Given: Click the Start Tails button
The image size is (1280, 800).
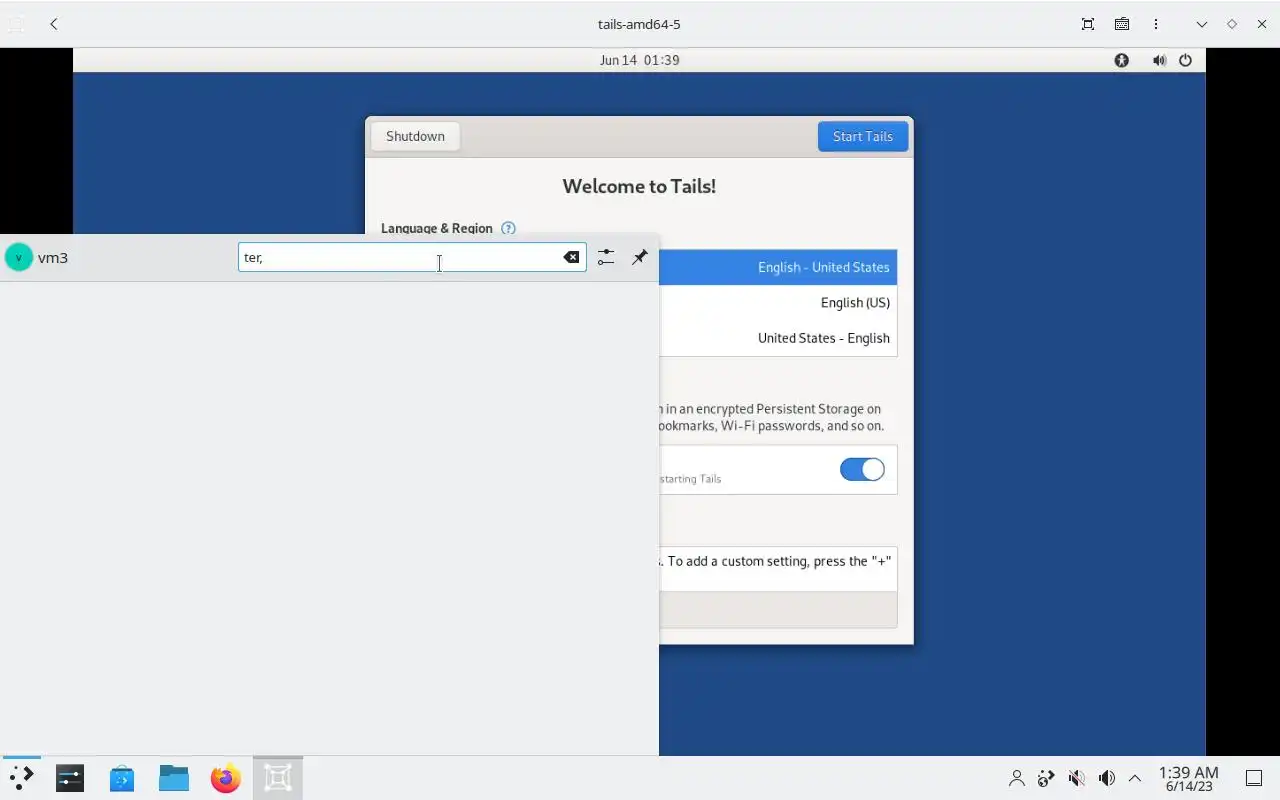Looking at the screenshot, I should tap(863, 136).
